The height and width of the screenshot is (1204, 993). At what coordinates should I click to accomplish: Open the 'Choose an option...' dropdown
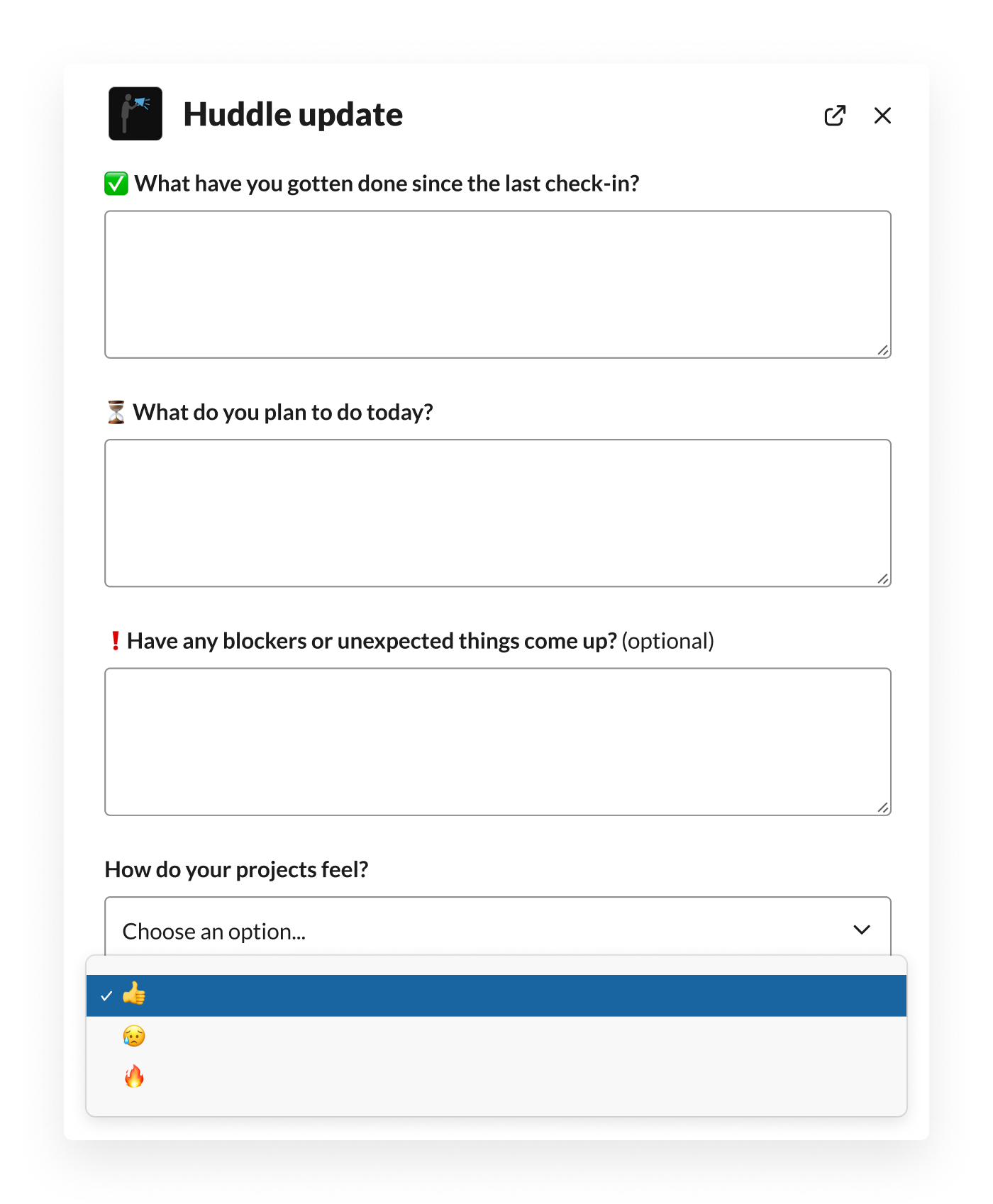(498, 927)
